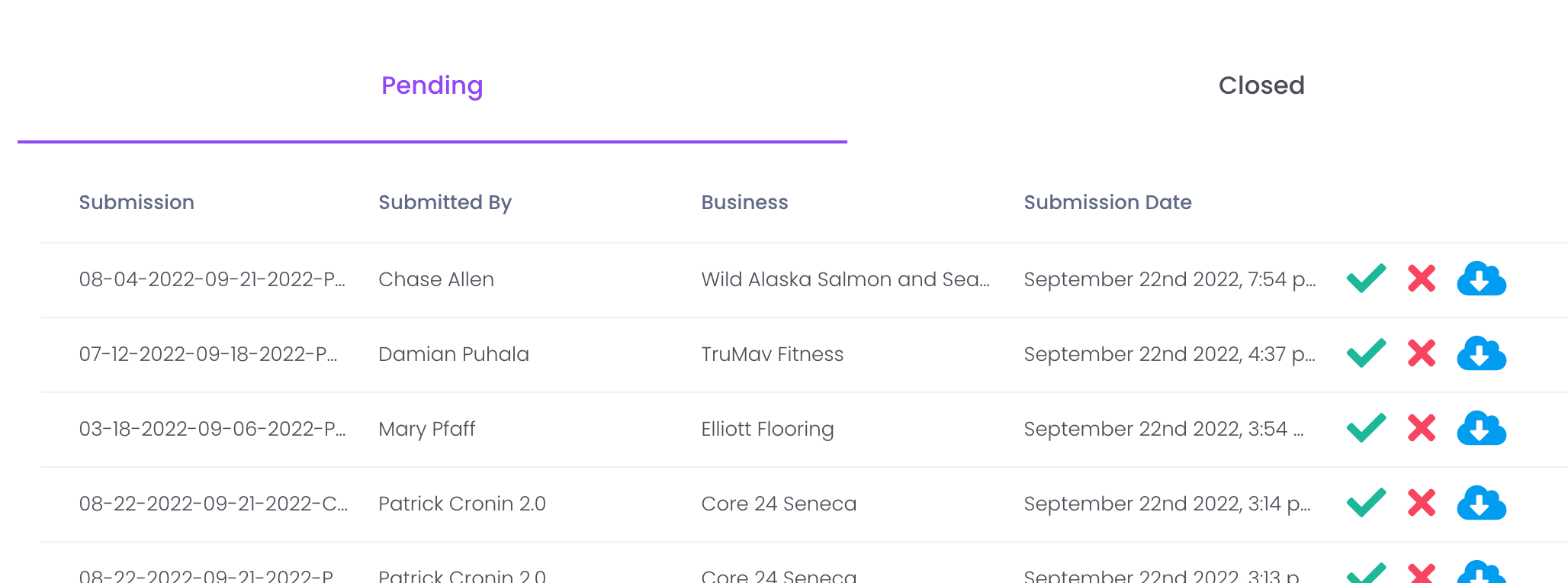This screenshot has width=1568, height=583.
Task: Download Elliott Flooring submission file
Action: (x=1481, y=428)
